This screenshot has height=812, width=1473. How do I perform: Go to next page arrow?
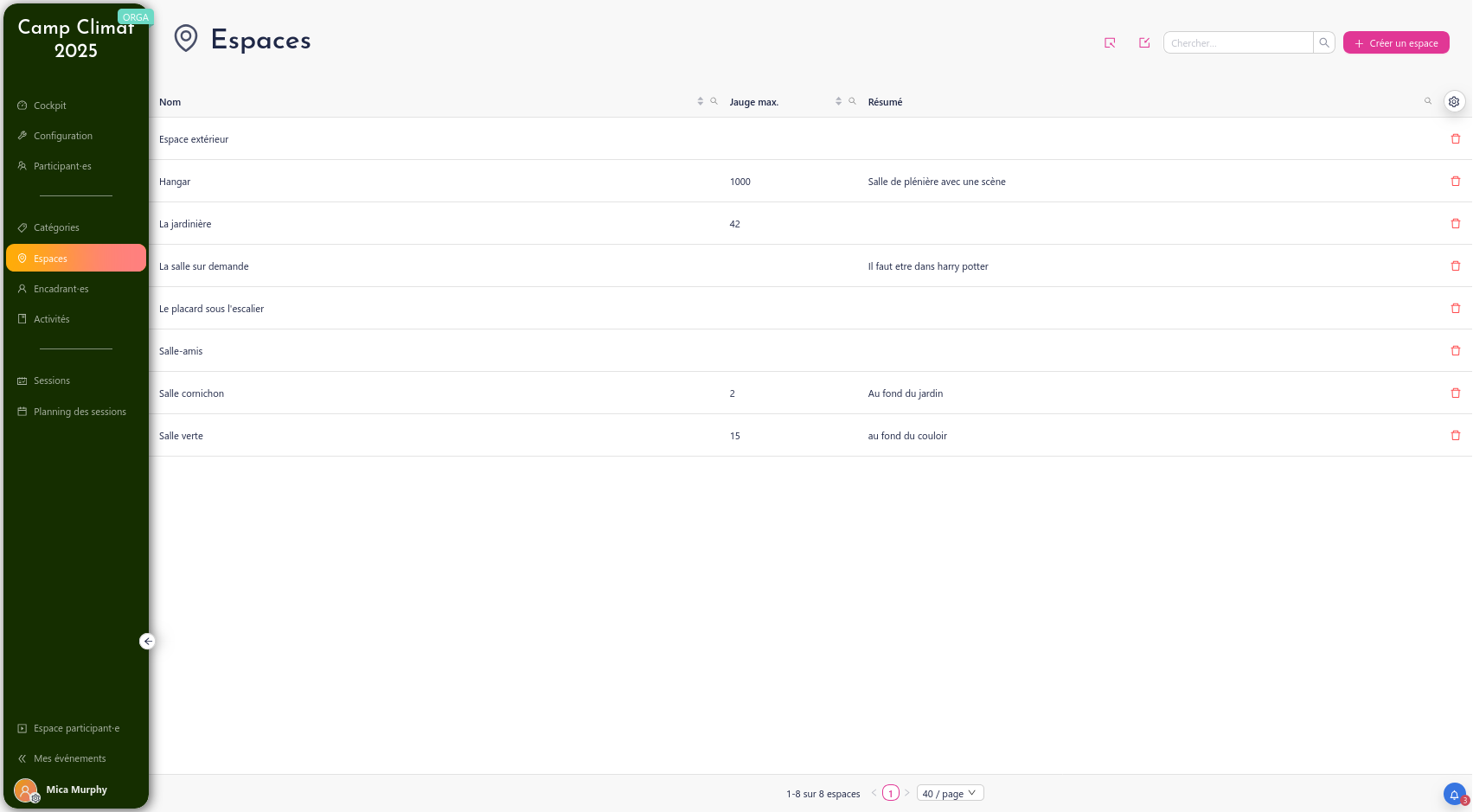(906, 793)
